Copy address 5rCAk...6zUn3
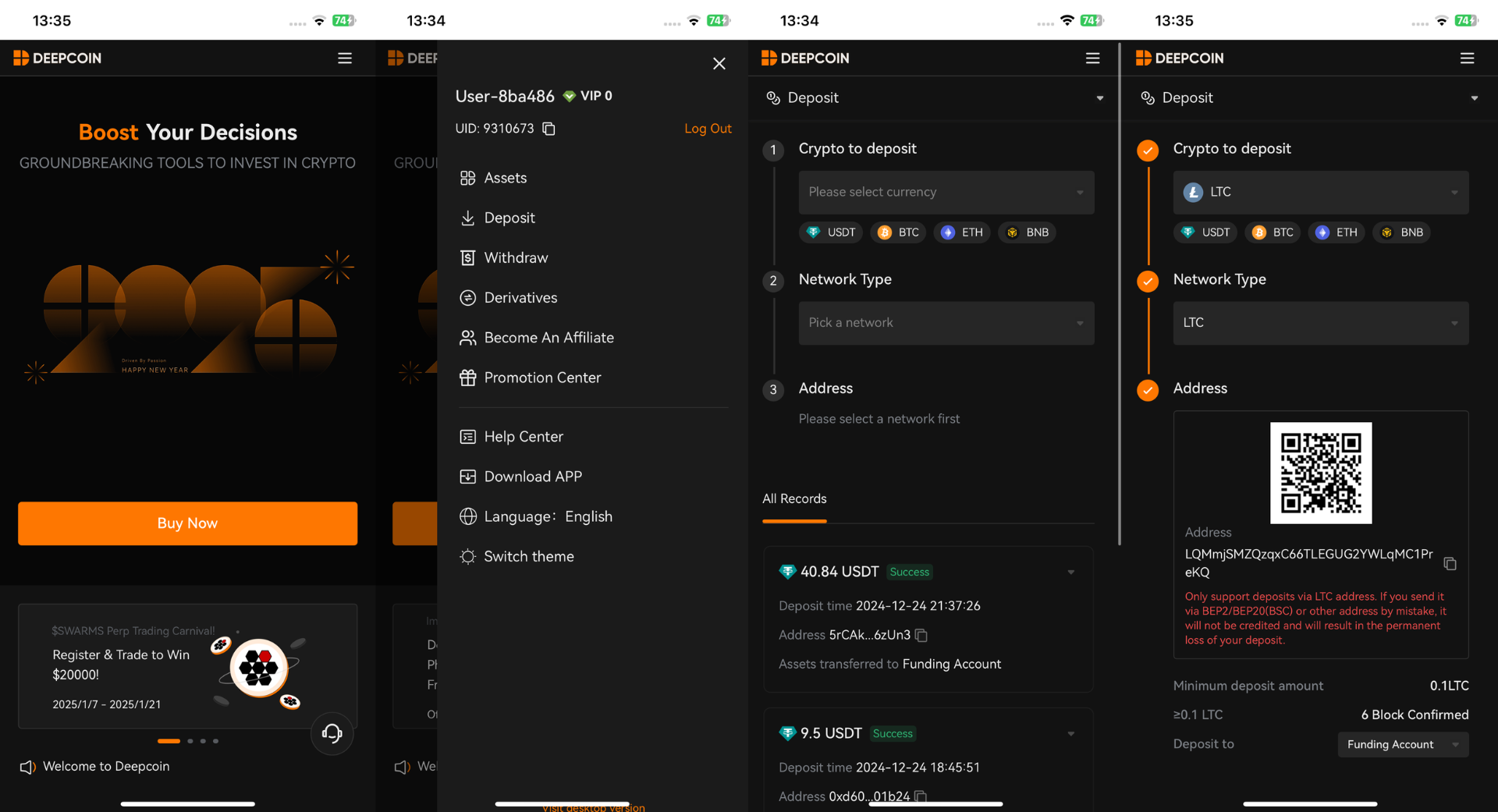The image size is (1498, 812). click(921, 636)
